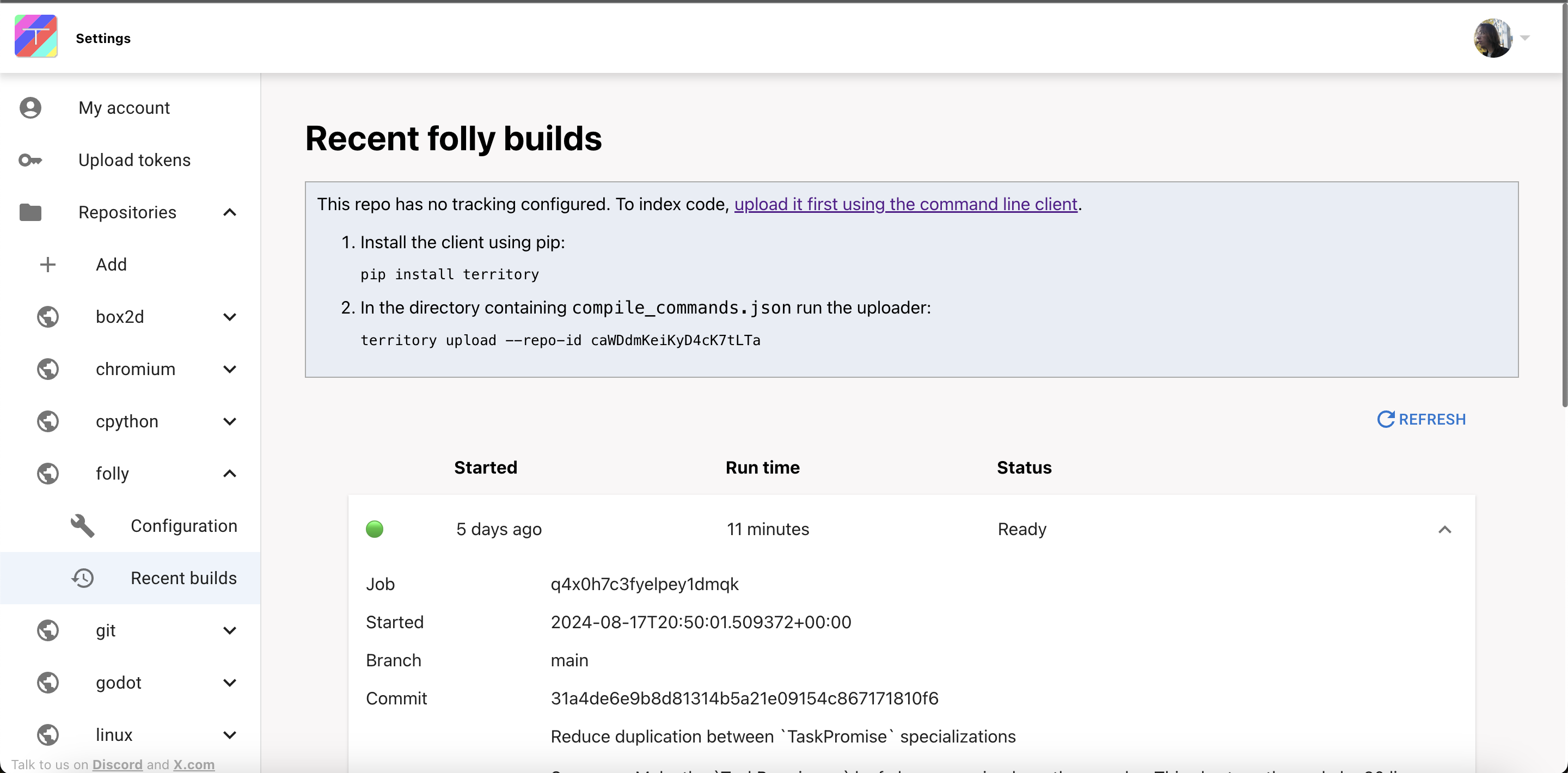
Task: Click the Repositories folder icon
Action: [x=30, y=212]
